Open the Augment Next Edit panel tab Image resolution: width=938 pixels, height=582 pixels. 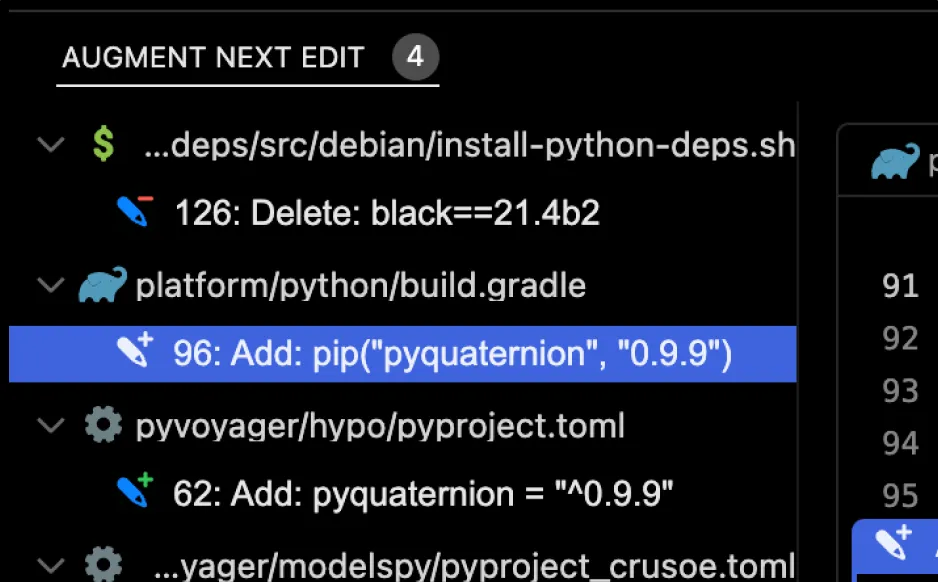coord(213,58)
